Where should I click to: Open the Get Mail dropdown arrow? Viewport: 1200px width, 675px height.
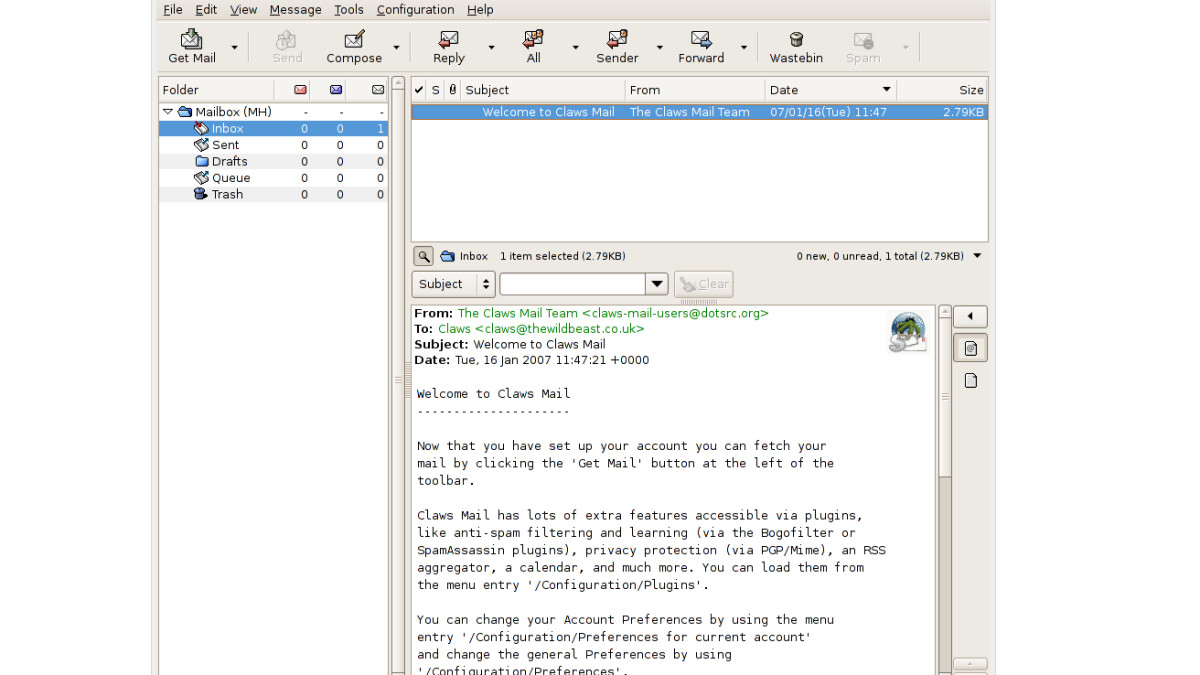[x=236, y=47]
